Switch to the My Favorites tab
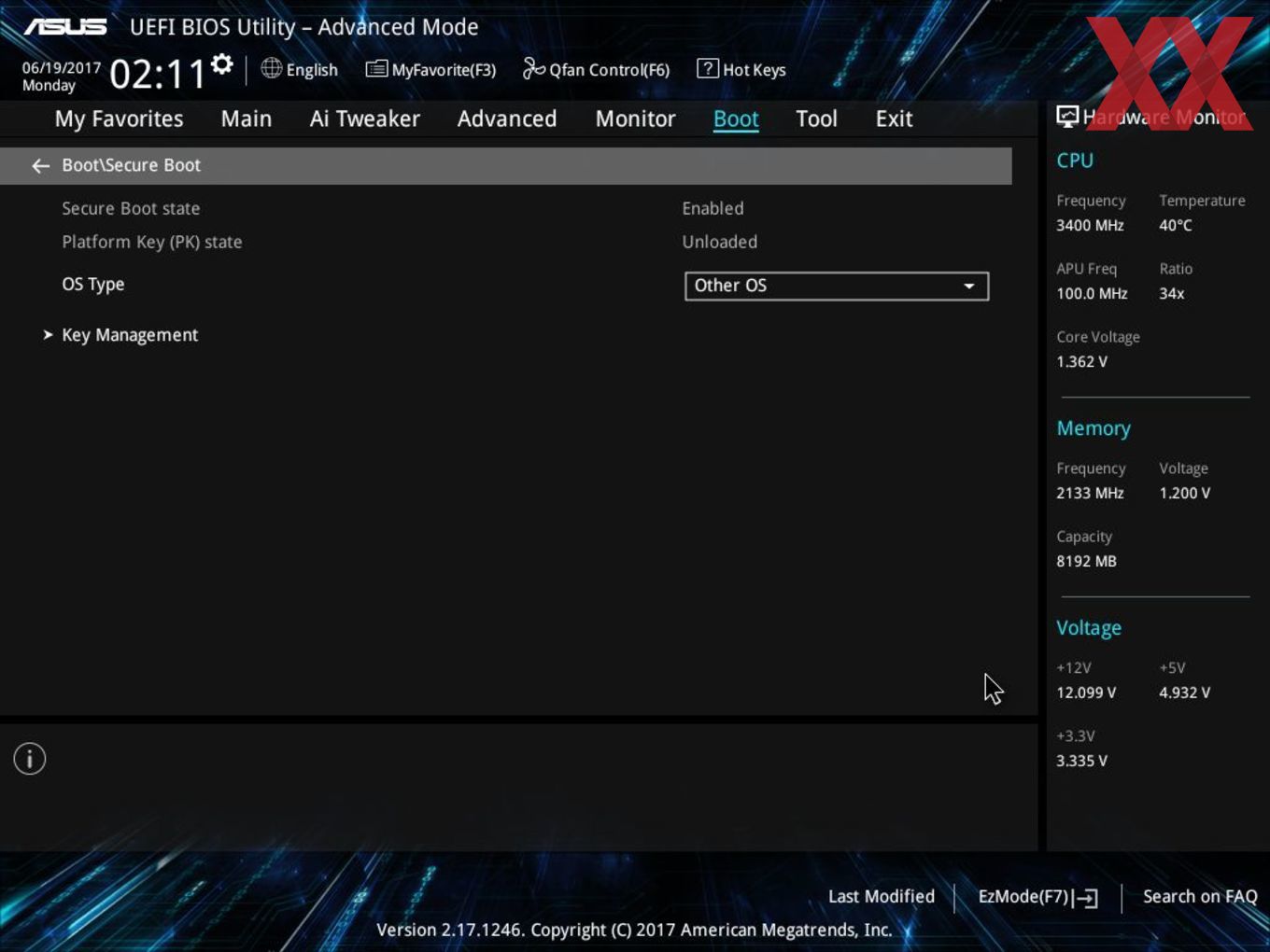 (x=119, y=119)
